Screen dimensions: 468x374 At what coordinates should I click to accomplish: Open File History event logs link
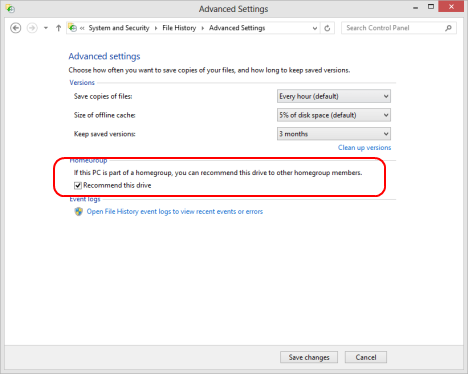click(x=175, y=212)
